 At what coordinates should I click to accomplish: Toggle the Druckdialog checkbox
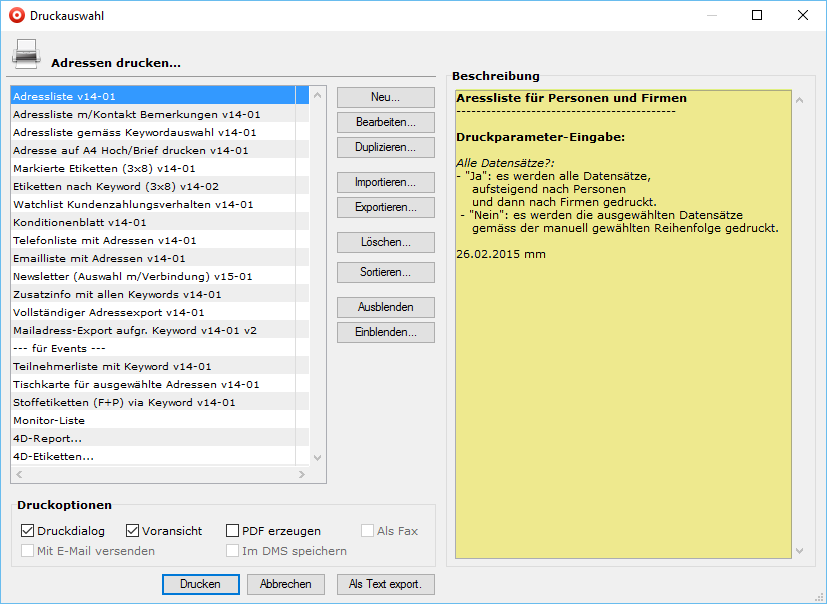(28, 531)
